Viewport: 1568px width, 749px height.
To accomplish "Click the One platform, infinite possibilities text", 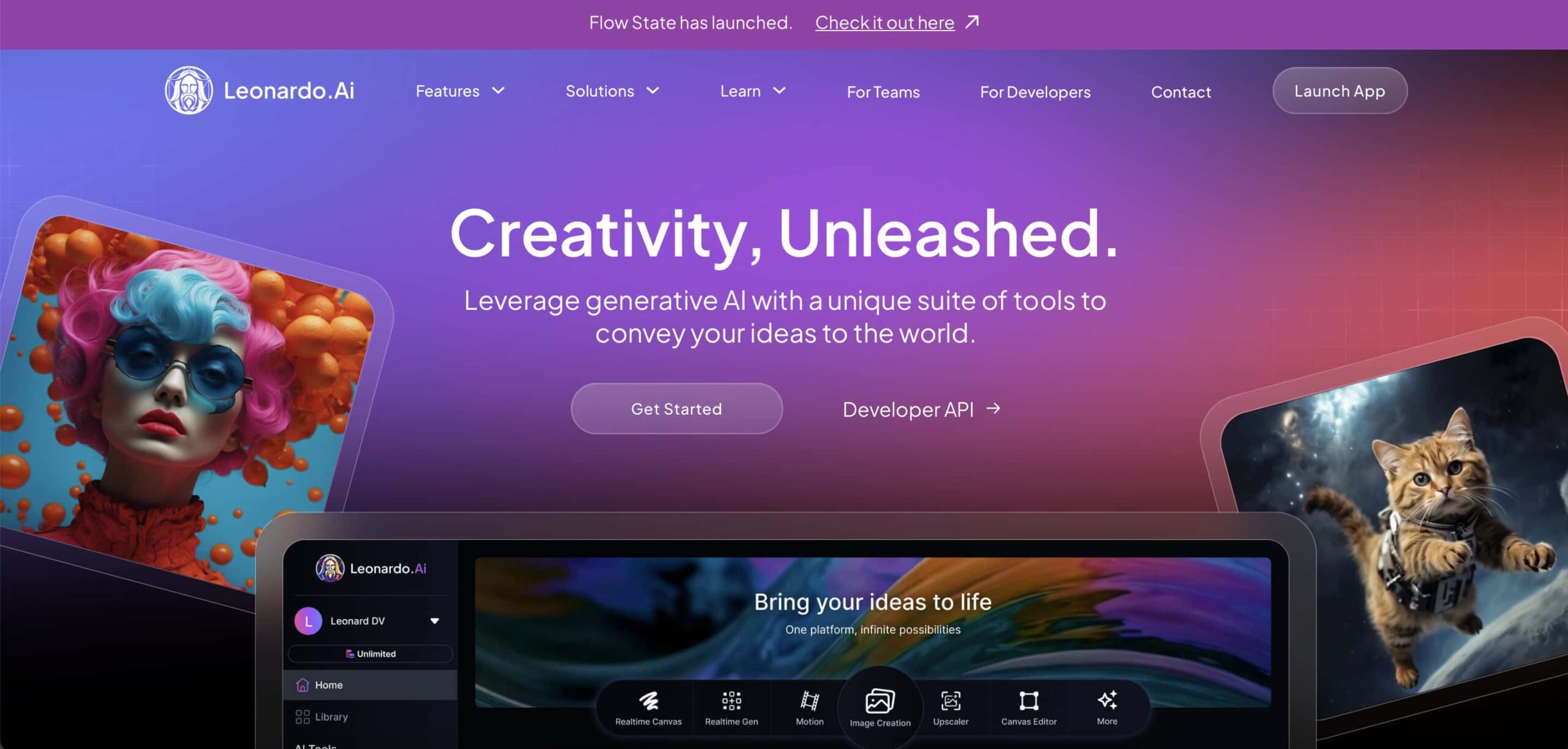I will 873,630.
